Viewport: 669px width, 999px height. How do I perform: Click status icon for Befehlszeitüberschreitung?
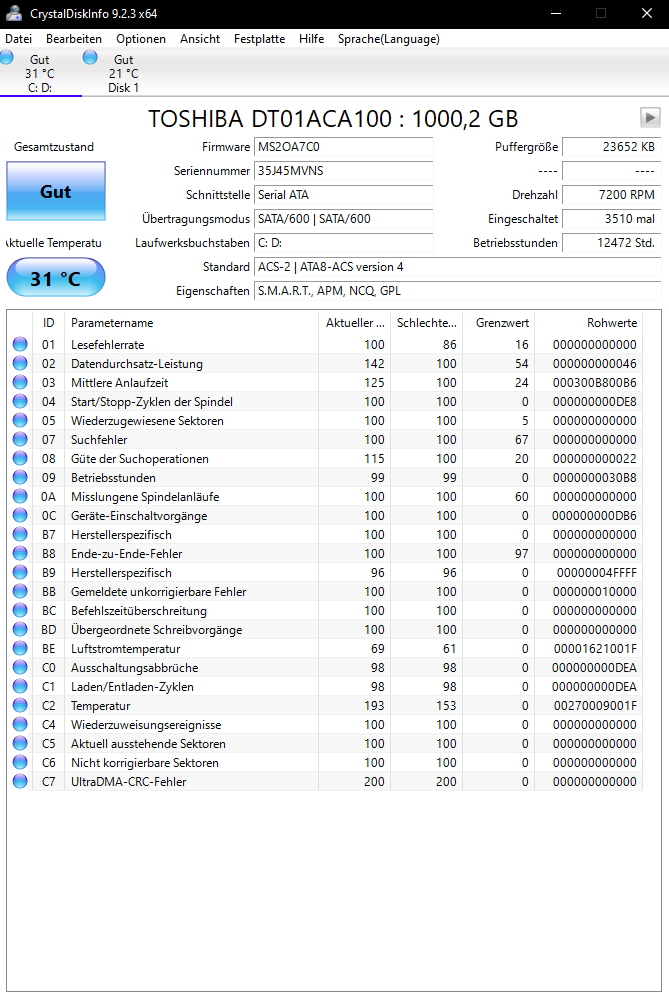point(20,610)
